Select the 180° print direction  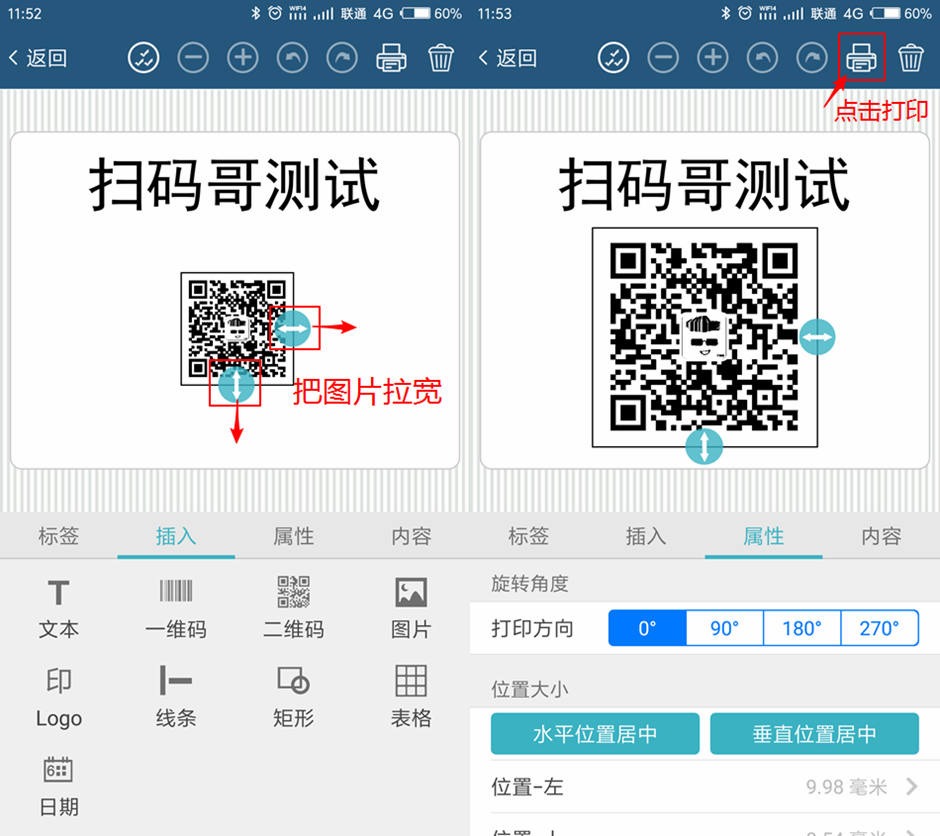click(801, 628)
